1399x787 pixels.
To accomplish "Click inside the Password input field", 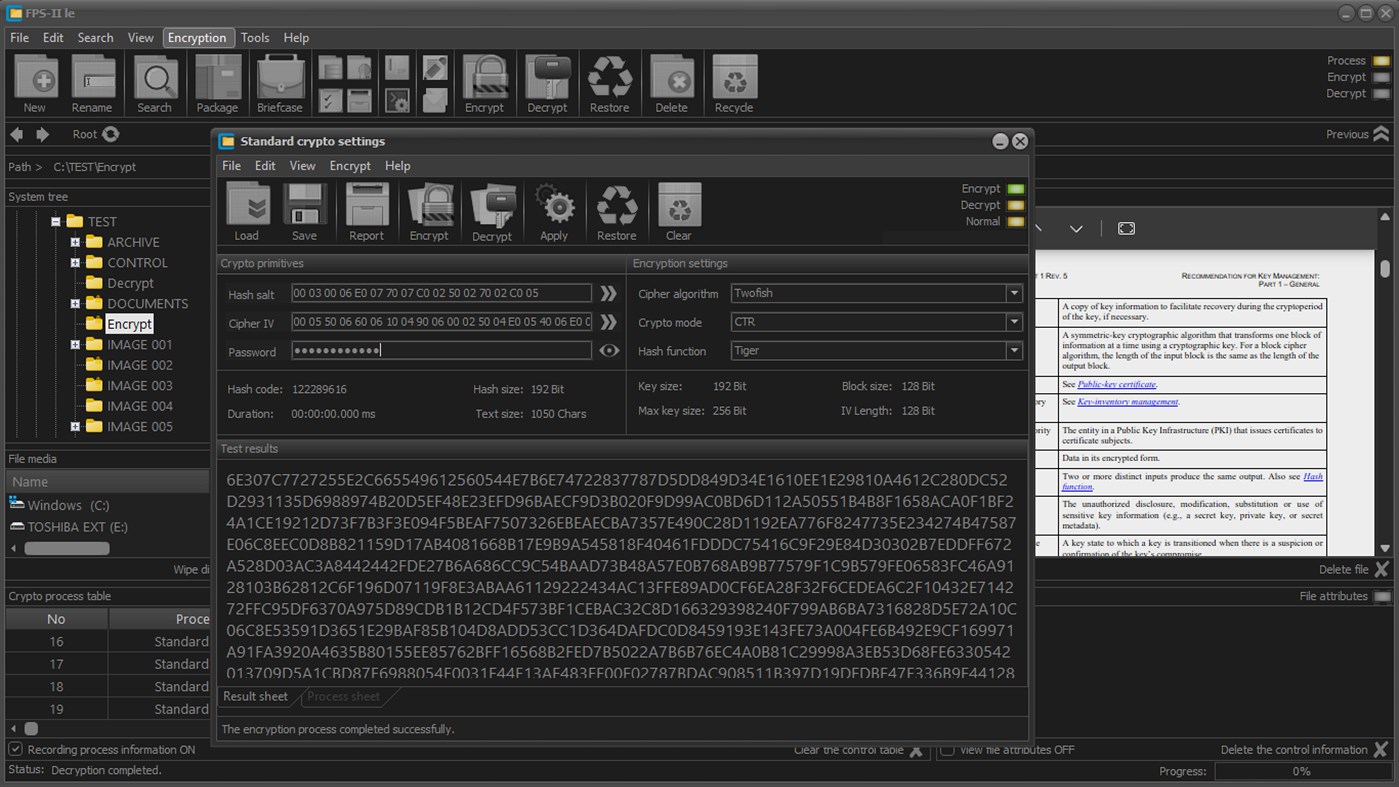I will click(x=440, y=350).
